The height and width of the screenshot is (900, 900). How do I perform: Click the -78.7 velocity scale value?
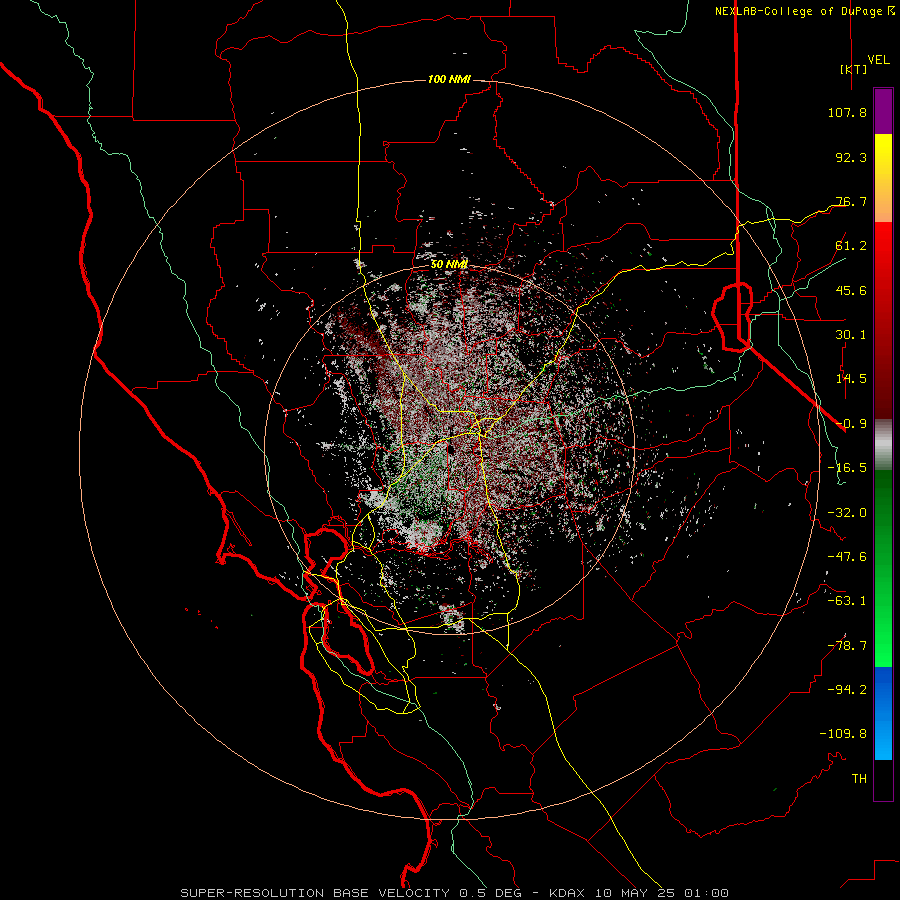pos(847,646)
